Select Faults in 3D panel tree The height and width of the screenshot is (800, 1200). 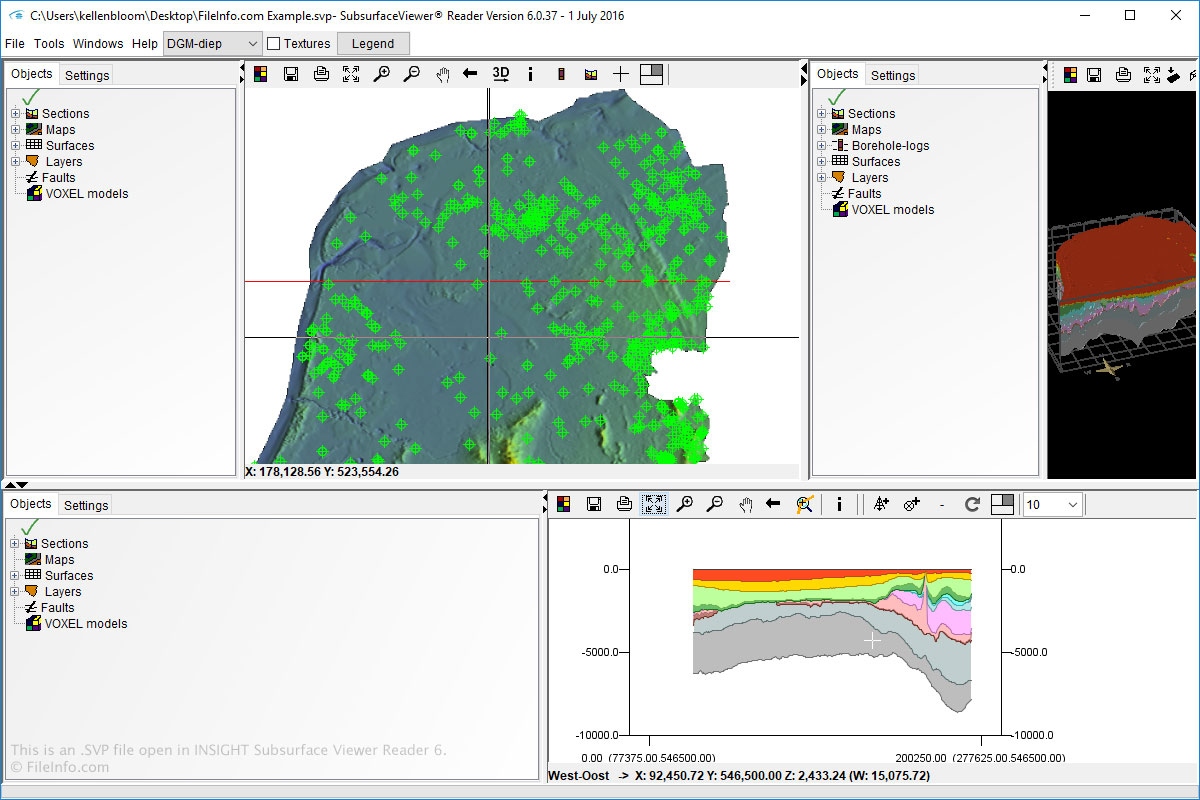click(864, 193)
